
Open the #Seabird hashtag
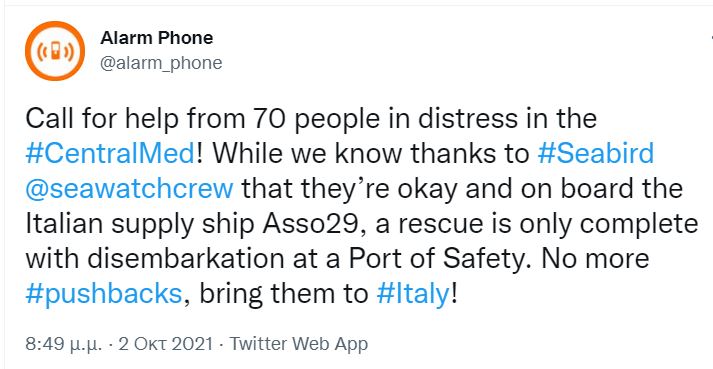pos(595,154)
